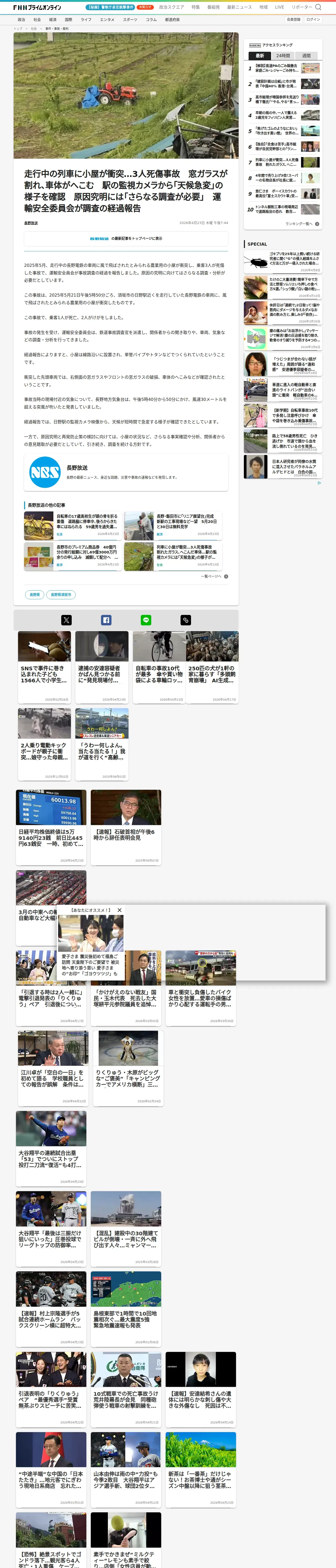Select the 経済 category in menu bar
The height and width of the screenshot is (1568, 336).
(x=53, y=20)
